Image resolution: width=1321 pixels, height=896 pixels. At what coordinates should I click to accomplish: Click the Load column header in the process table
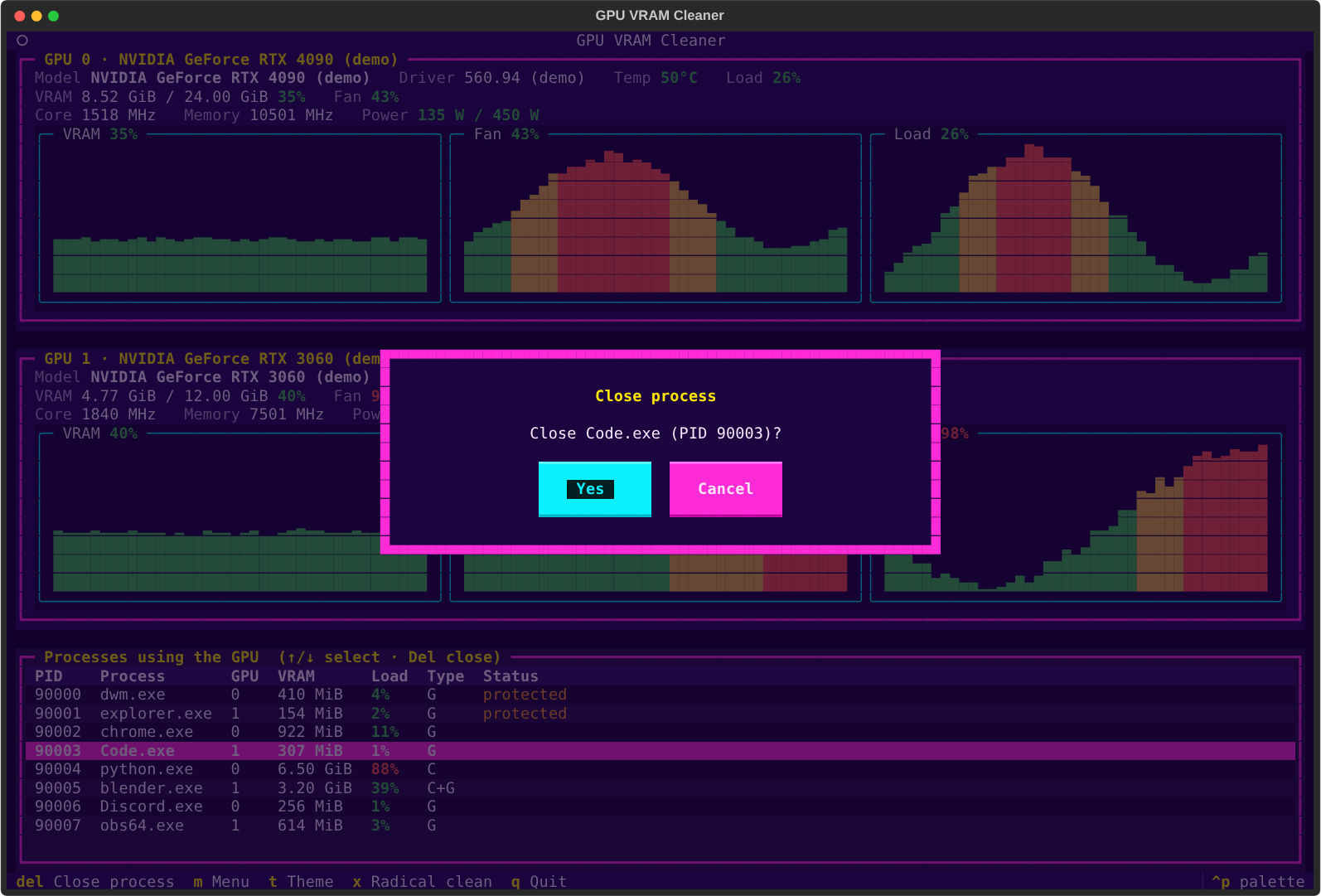click(x=390, y=676)
